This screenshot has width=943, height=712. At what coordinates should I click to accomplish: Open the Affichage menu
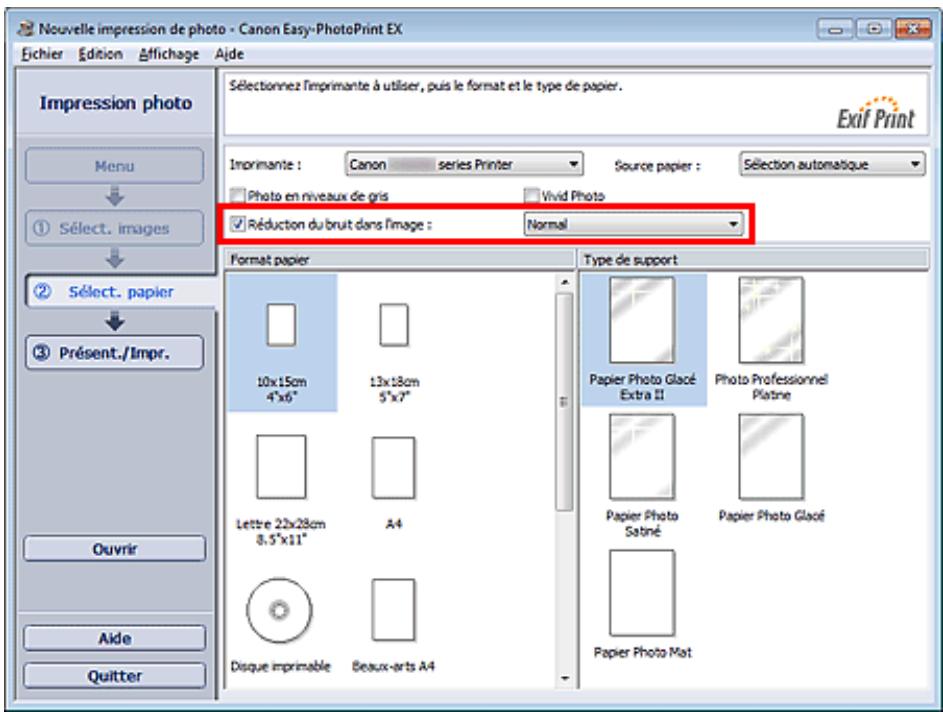(169, 54)
